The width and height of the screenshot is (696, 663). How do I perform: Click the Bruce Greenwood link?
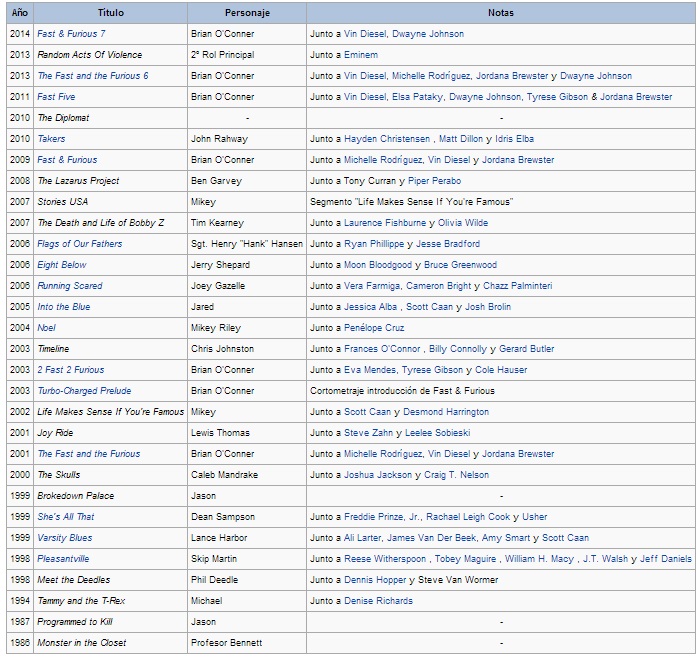[460, 265]
